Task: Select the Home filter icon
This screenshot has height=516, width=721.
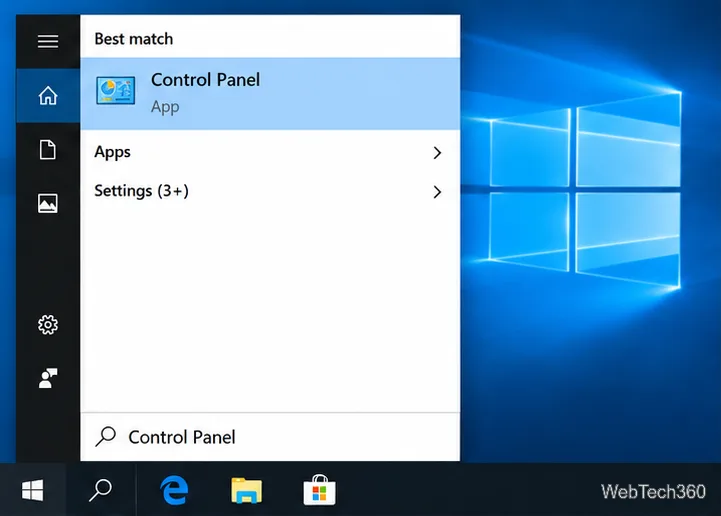Action: [48, 96]
